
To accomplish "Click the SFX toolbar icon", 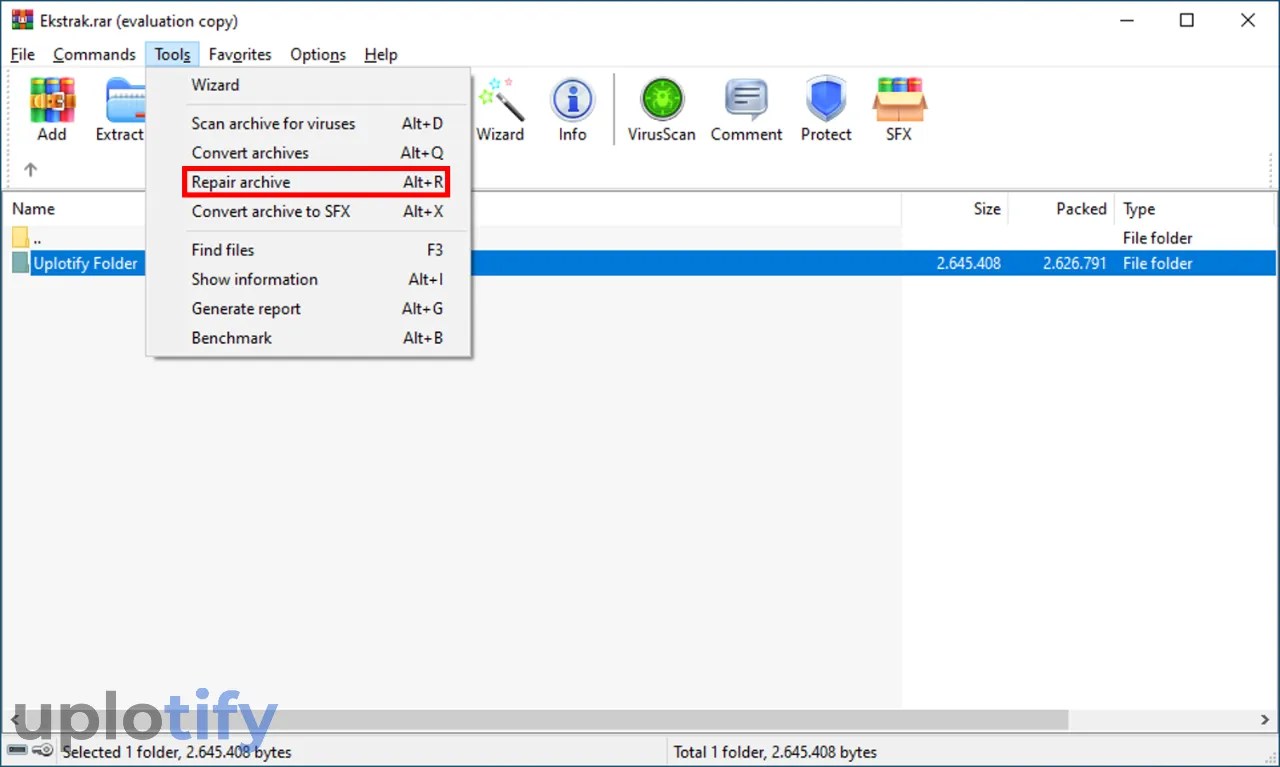I will [x=899, y=110].
